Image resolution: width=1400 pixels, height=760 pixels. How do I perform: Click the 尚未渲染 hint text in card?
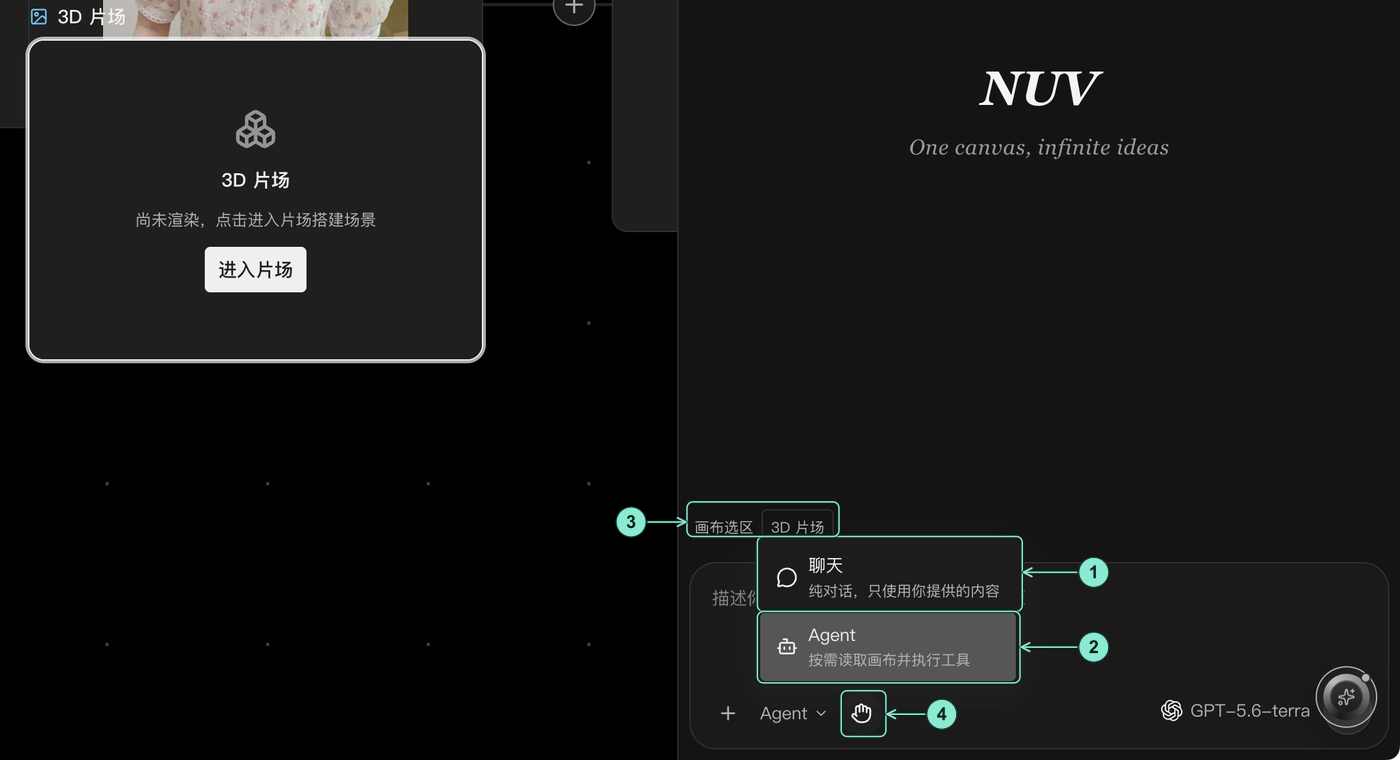pos(255,219)
